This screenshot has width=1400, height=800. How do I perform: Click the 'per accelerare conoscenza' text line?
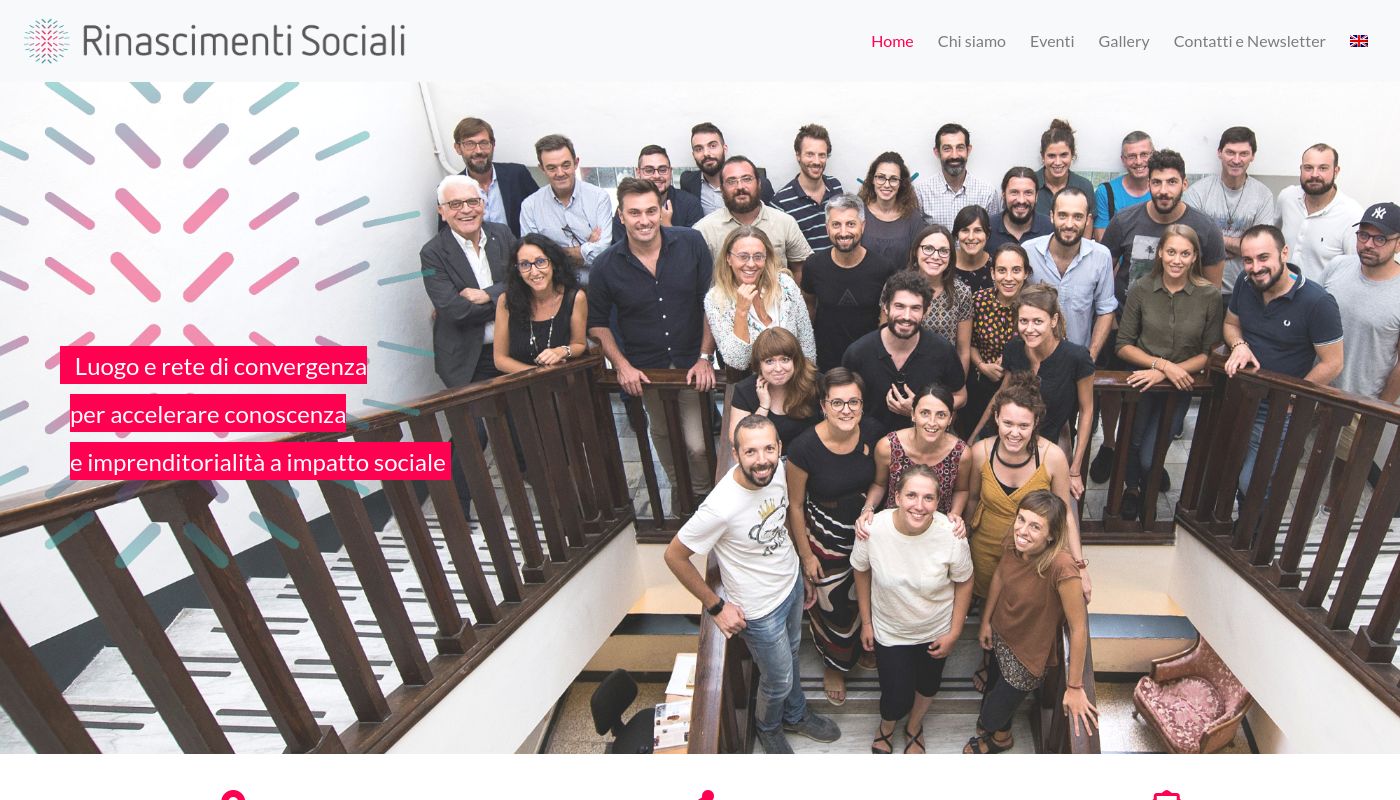click(208, 413)
